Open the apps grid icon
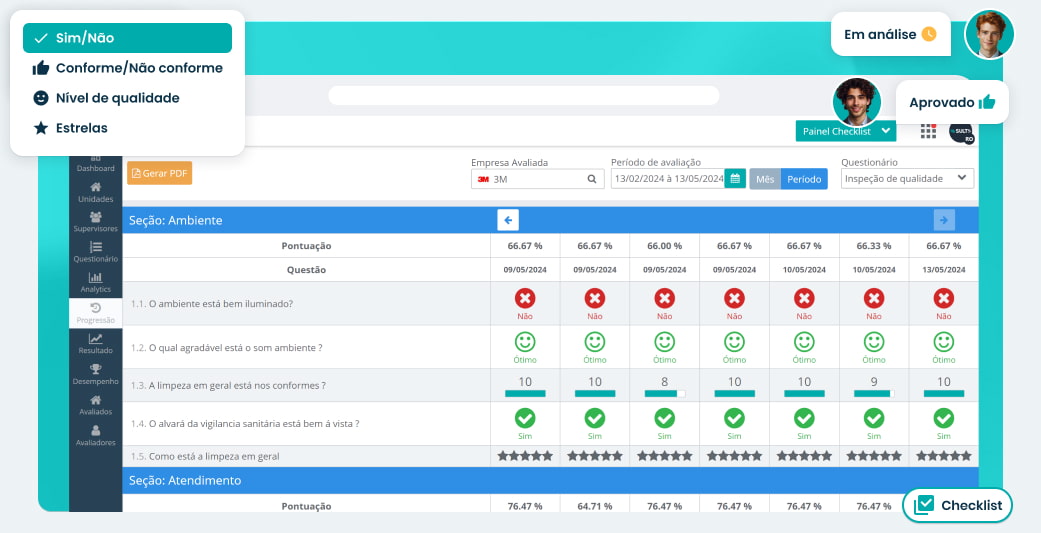The image size is (1041, 533). [x=928, y=131]
